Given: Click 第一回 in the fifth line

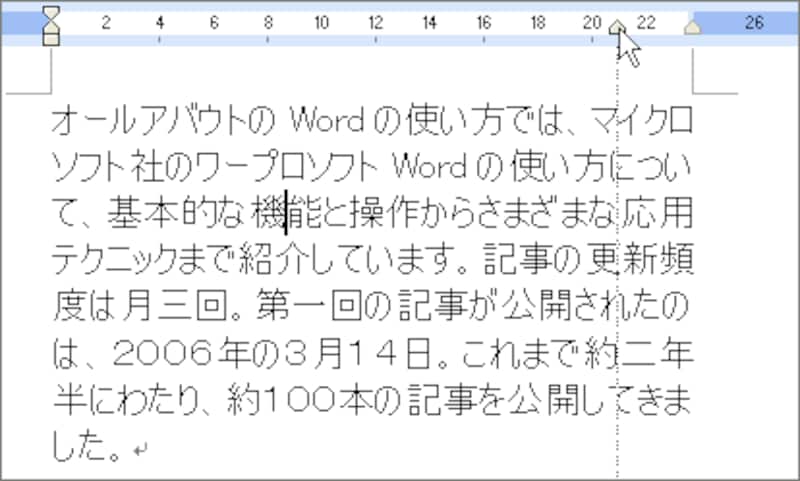Looking at the screenshot, I should (309, 305).
